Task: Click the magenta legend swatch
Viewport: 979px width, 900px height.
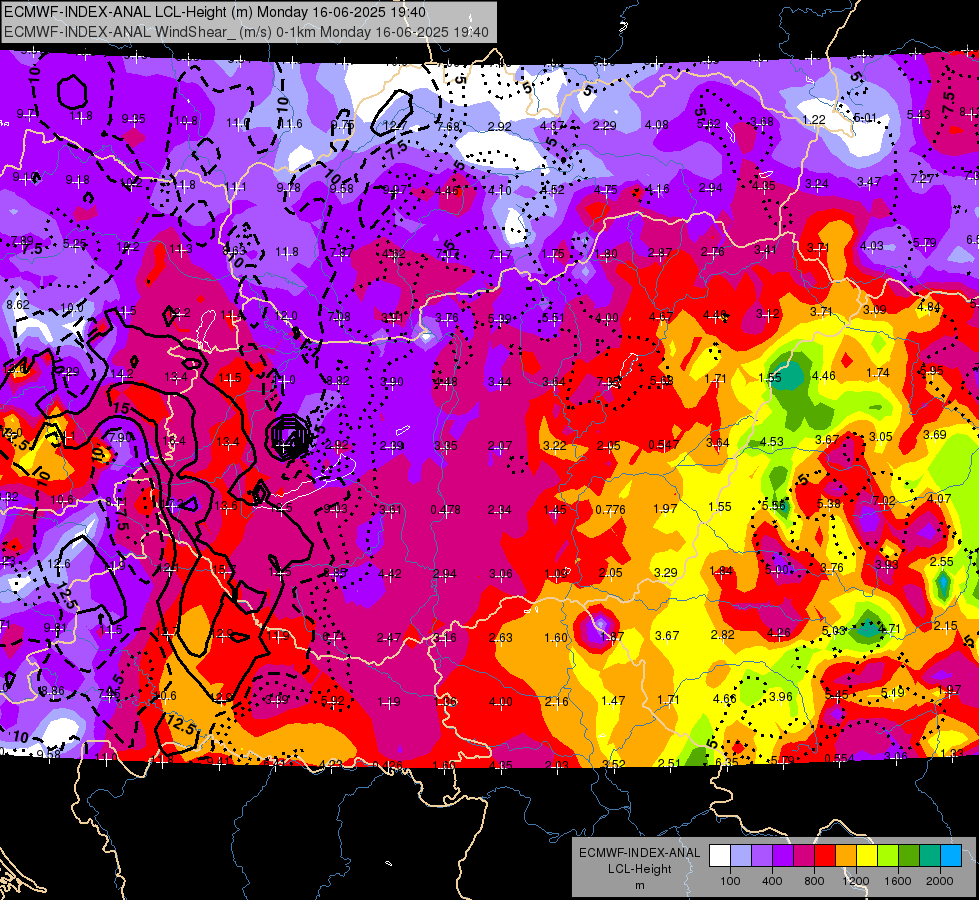Action: (x=804, y=856)
